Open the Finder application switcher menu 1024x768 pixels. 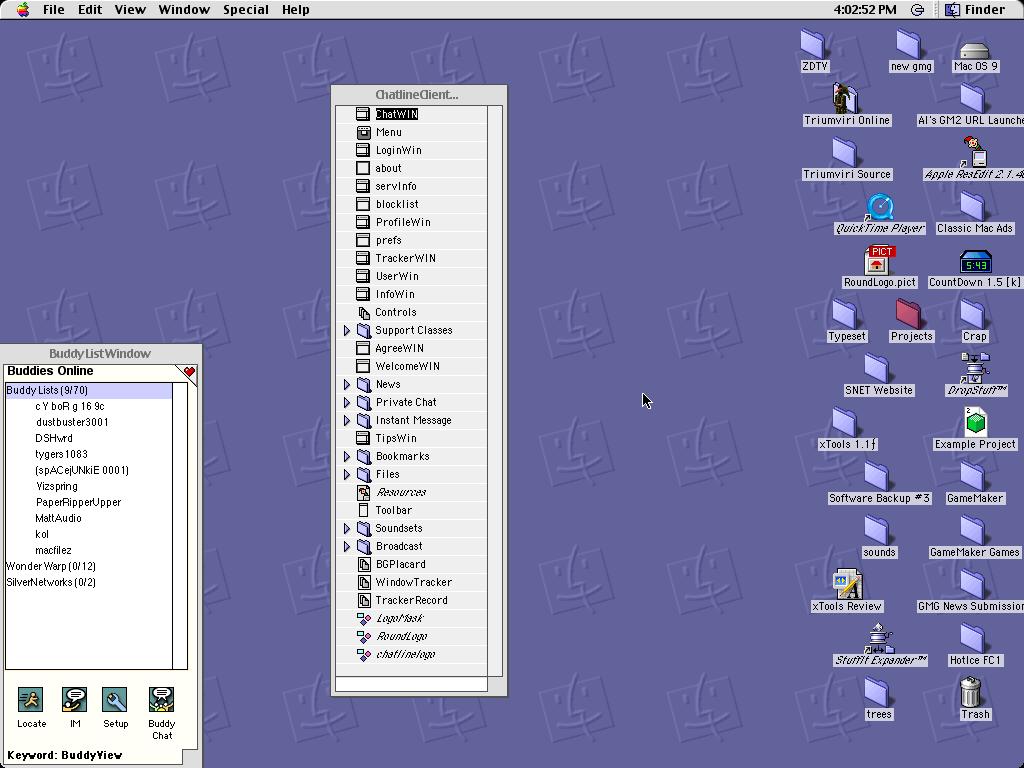click(976, 10)
